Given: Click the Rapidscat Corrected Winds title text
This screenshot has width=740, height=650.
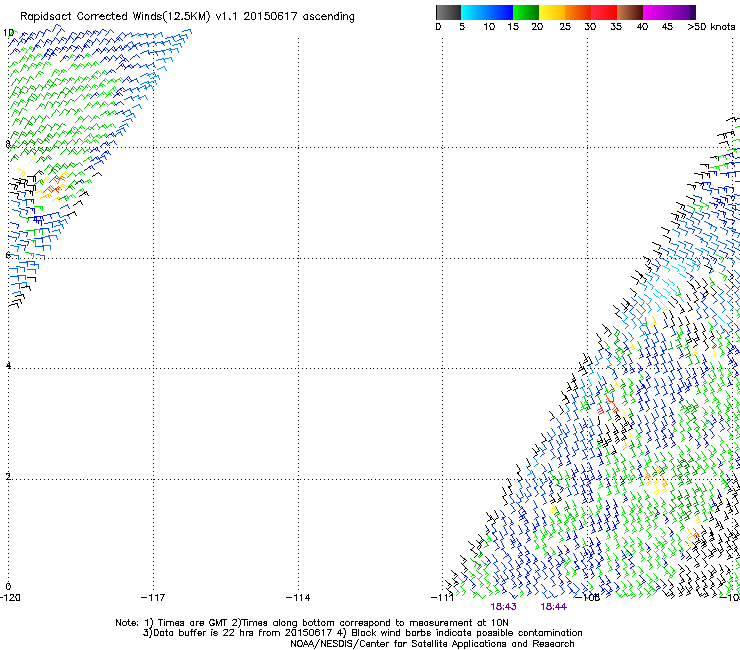Looking at the screenshot, I should pos(187,16).
